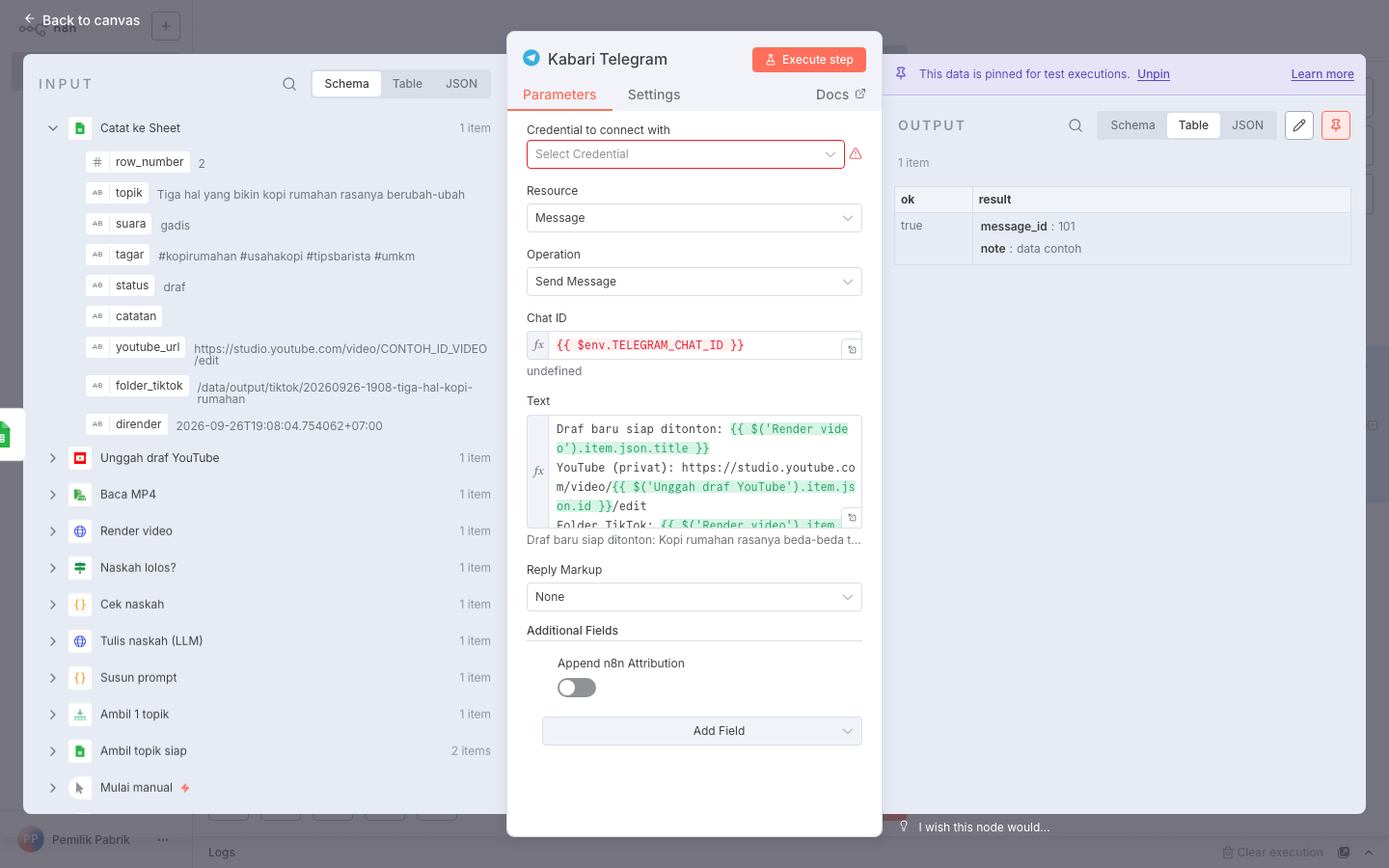Open the Add Field dropdown
1389x868 pixels.
pyautogui.click(x=702, y=731)
